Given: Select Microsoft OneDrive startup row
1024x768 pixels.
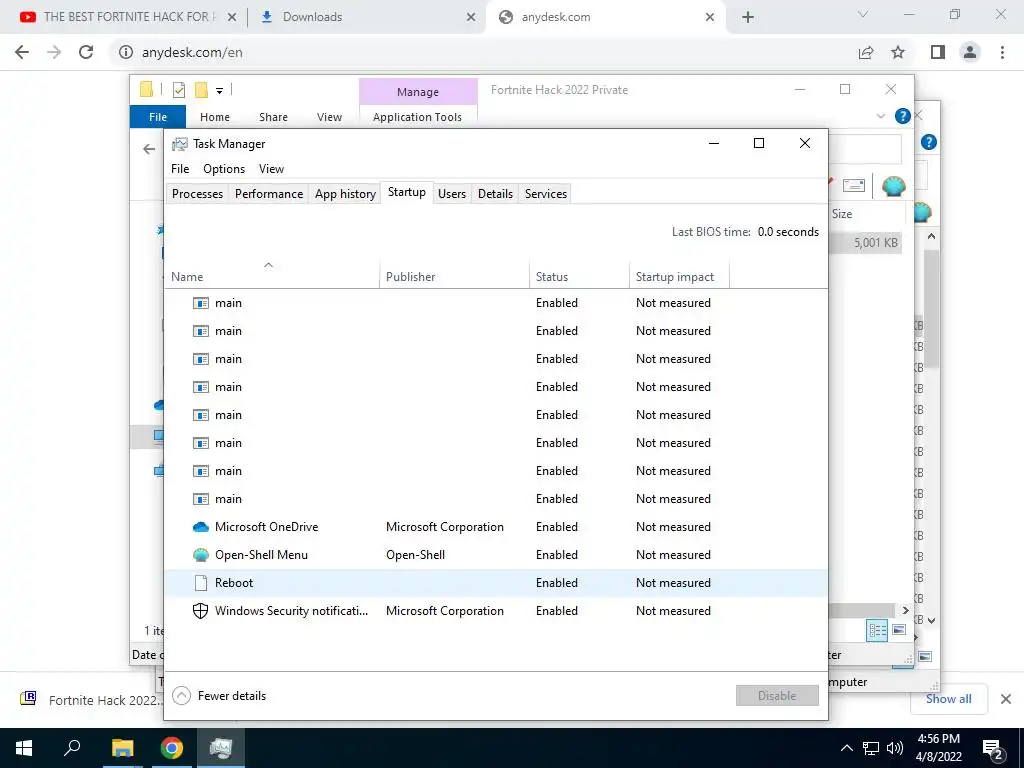Looking at the screenshot, I should click(x=496, y=527).
